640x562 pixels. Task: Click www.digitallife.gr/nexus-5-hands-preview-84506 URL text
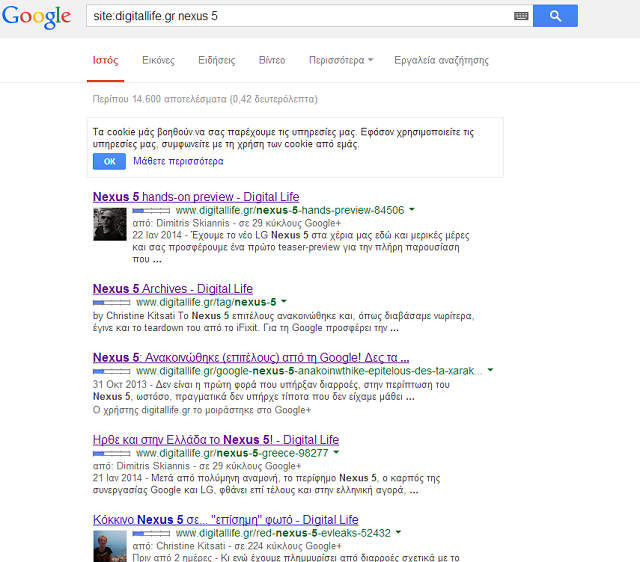290,210
